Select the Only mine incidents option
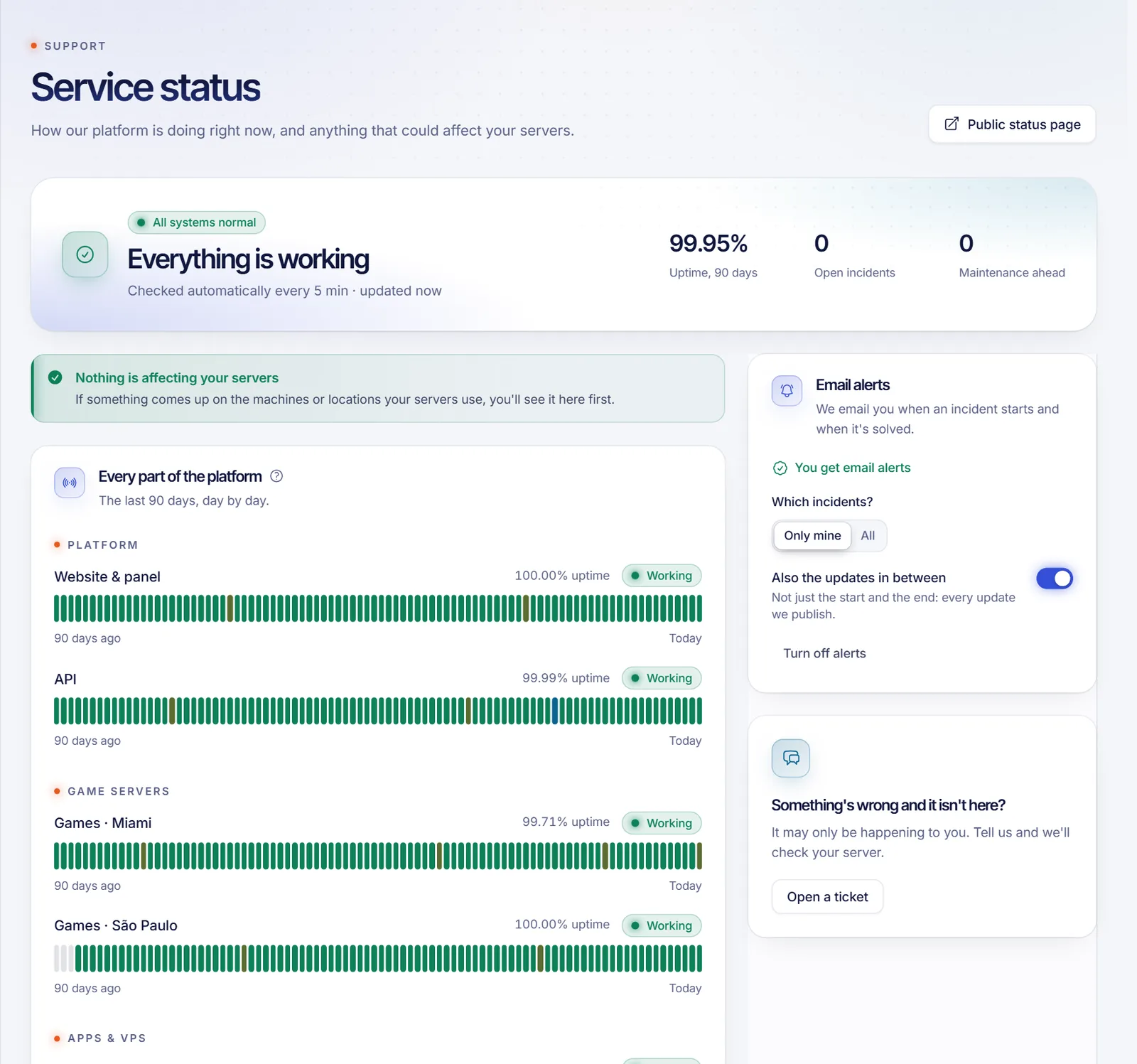 812,536
